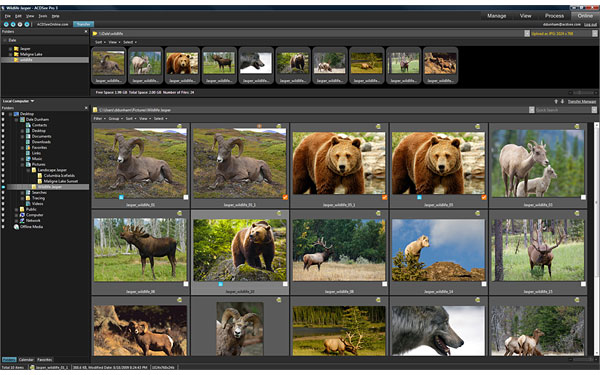
Task: Open the Filter dropdown in the local pane
Action: (x=99, y=119)
